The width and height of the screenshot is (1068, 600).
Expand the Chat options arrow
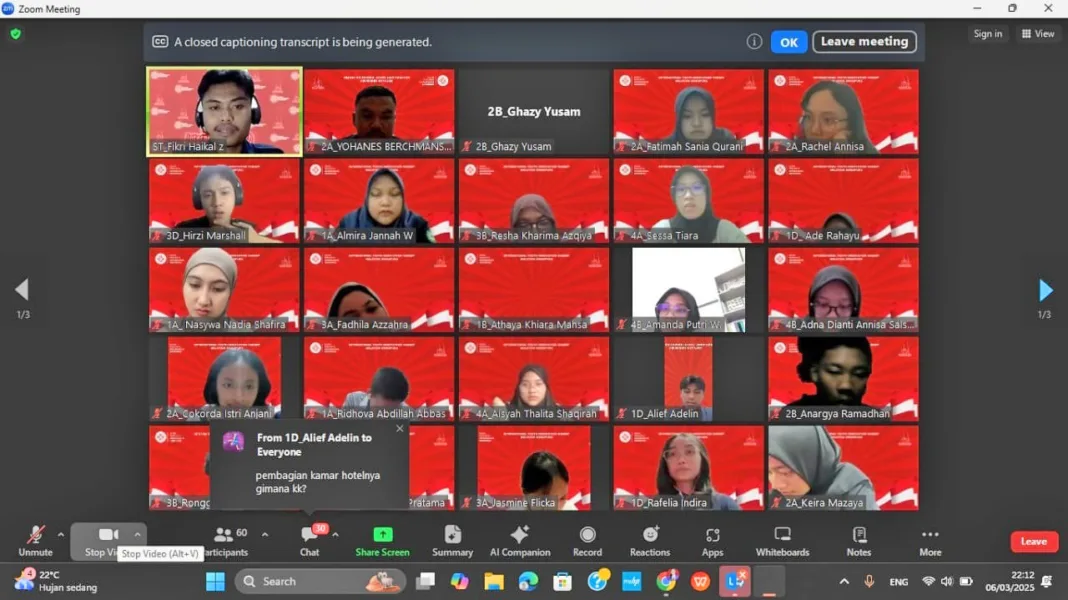[335, 535]
